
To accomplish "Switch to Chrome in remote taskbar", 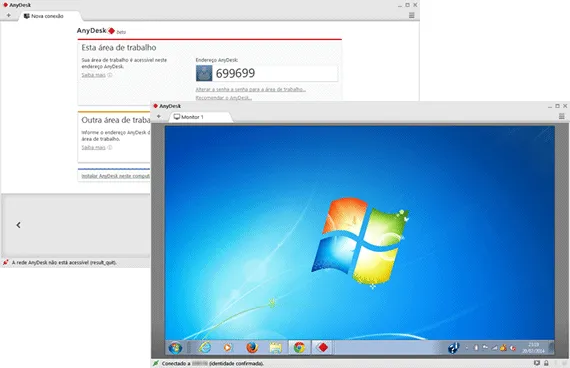I will pos(299,348).
